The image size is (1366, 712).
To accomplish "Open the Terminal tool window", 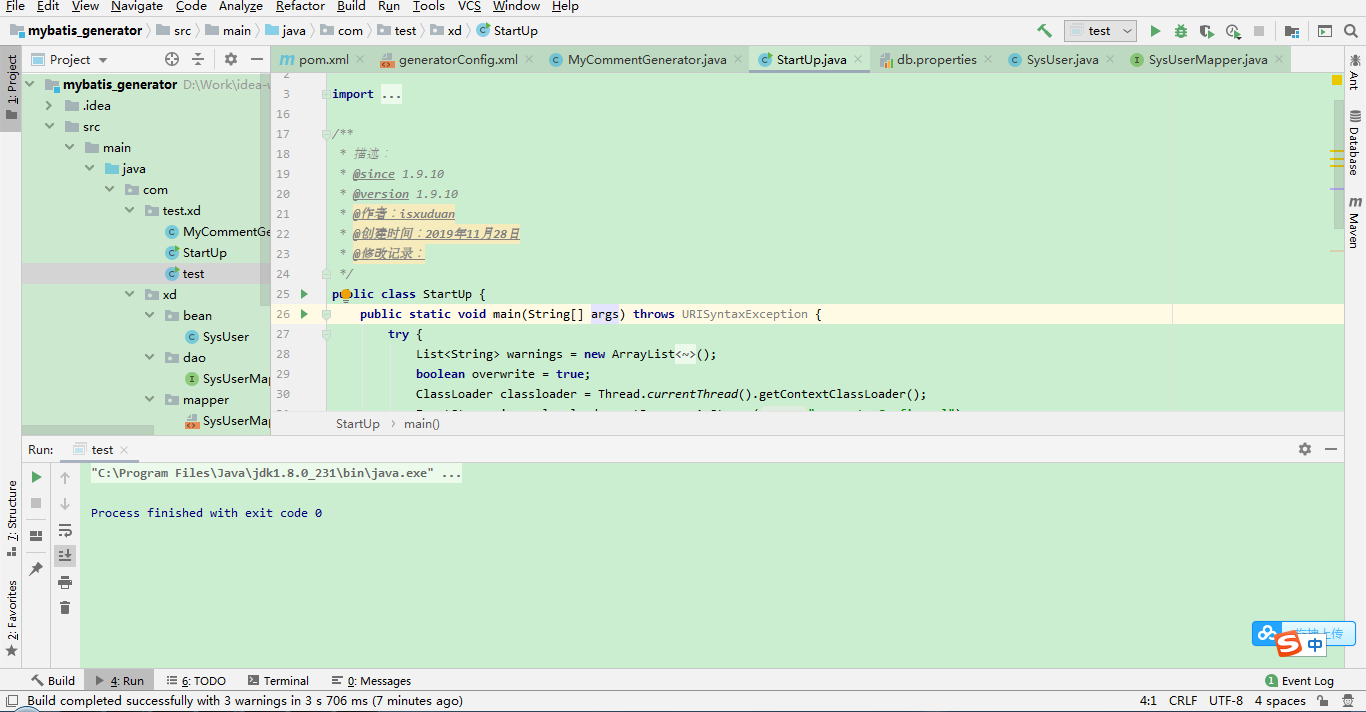I will coord(278,680).
